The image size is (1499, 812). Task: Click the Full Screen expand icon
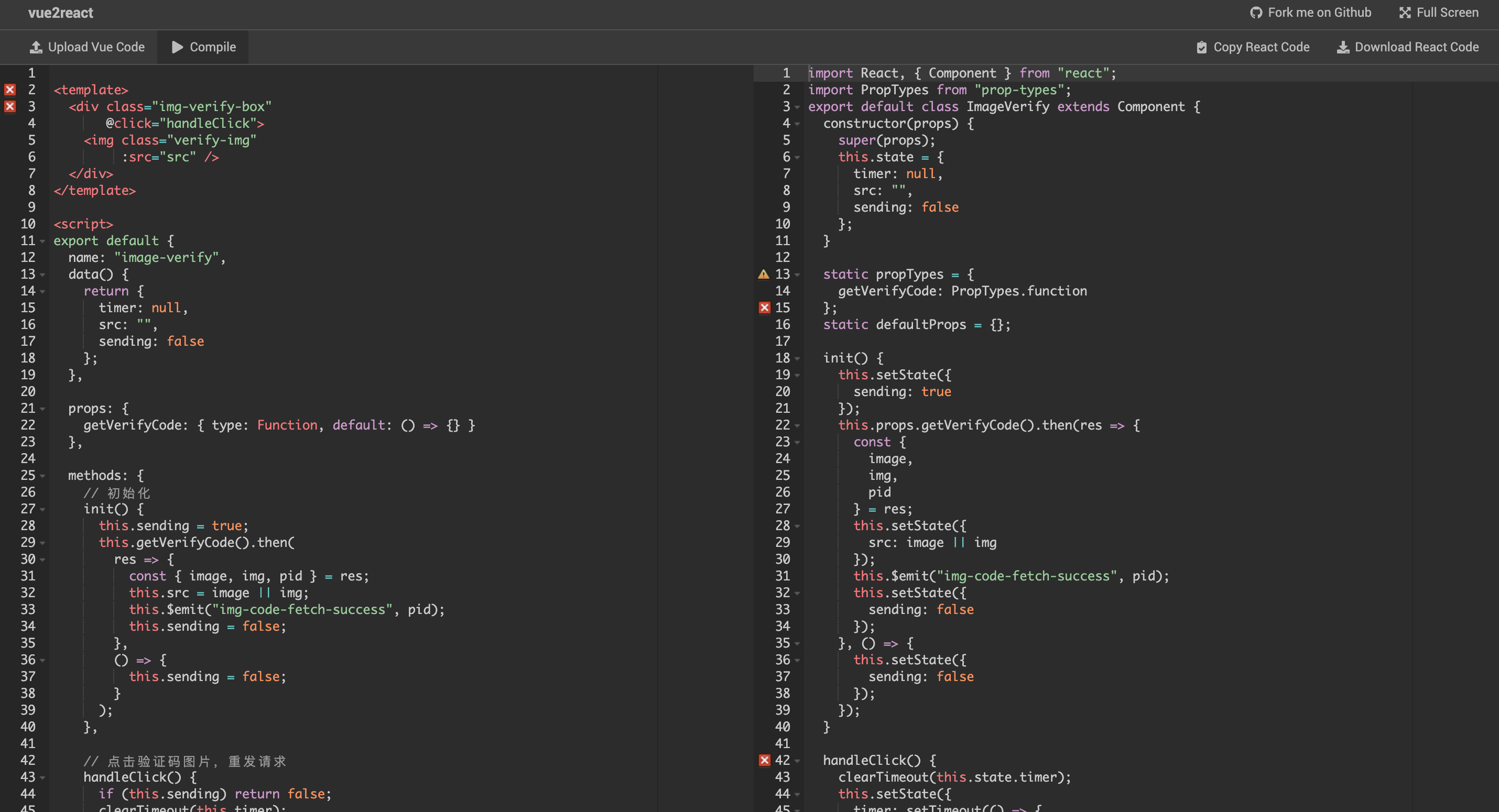tap(1405, 13)
